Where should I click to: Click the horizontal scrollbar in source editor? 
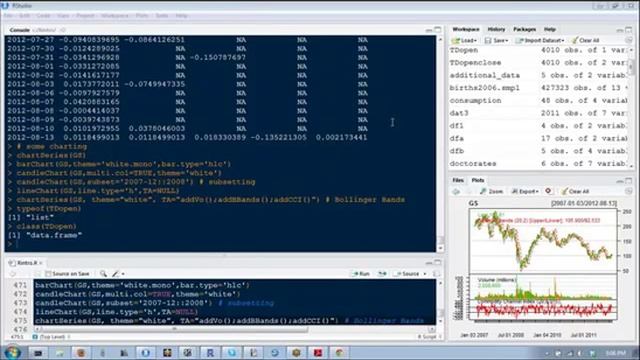(x=173, y=329)
